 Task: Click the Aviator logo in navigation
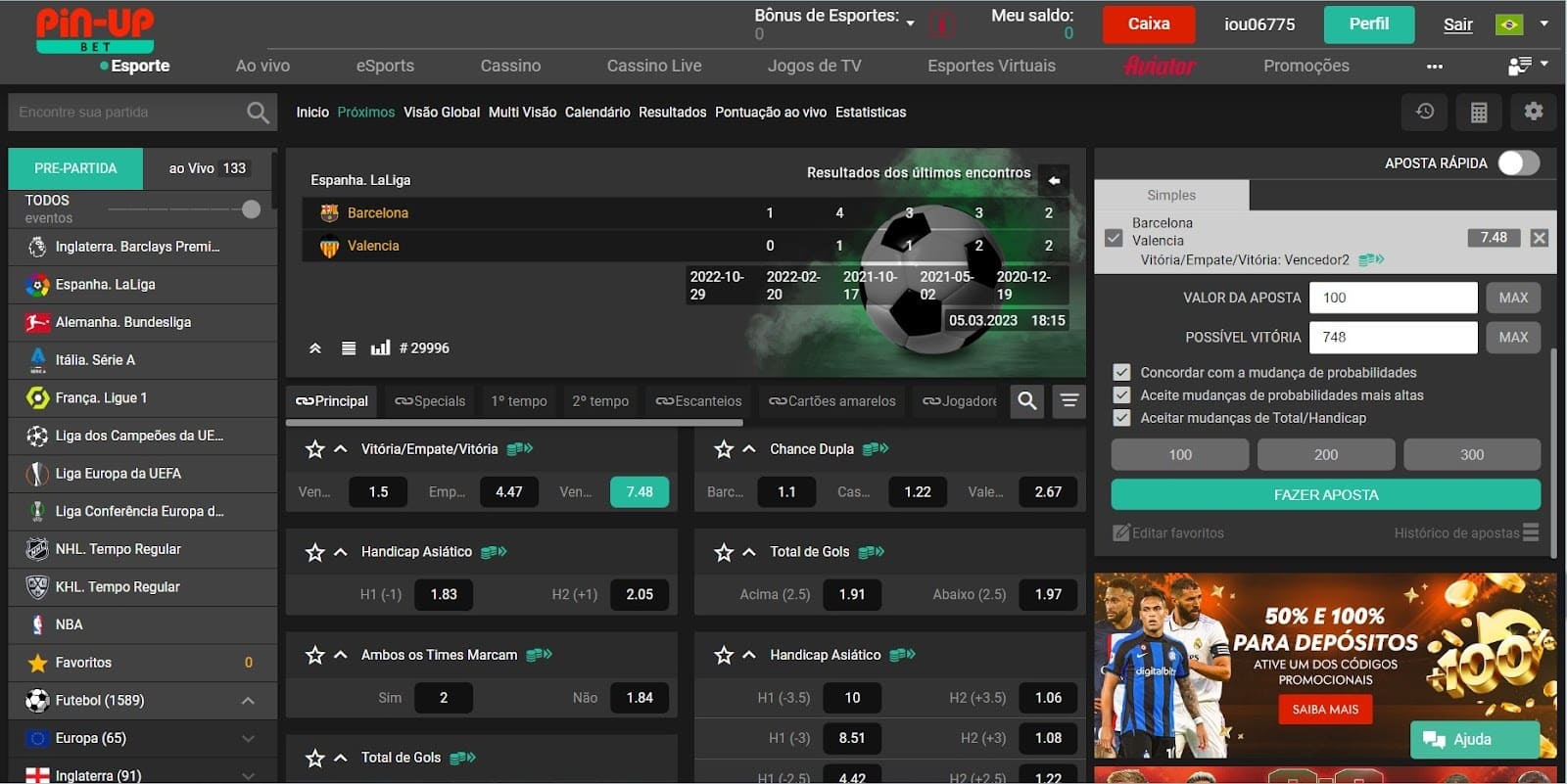[1160, 66]
